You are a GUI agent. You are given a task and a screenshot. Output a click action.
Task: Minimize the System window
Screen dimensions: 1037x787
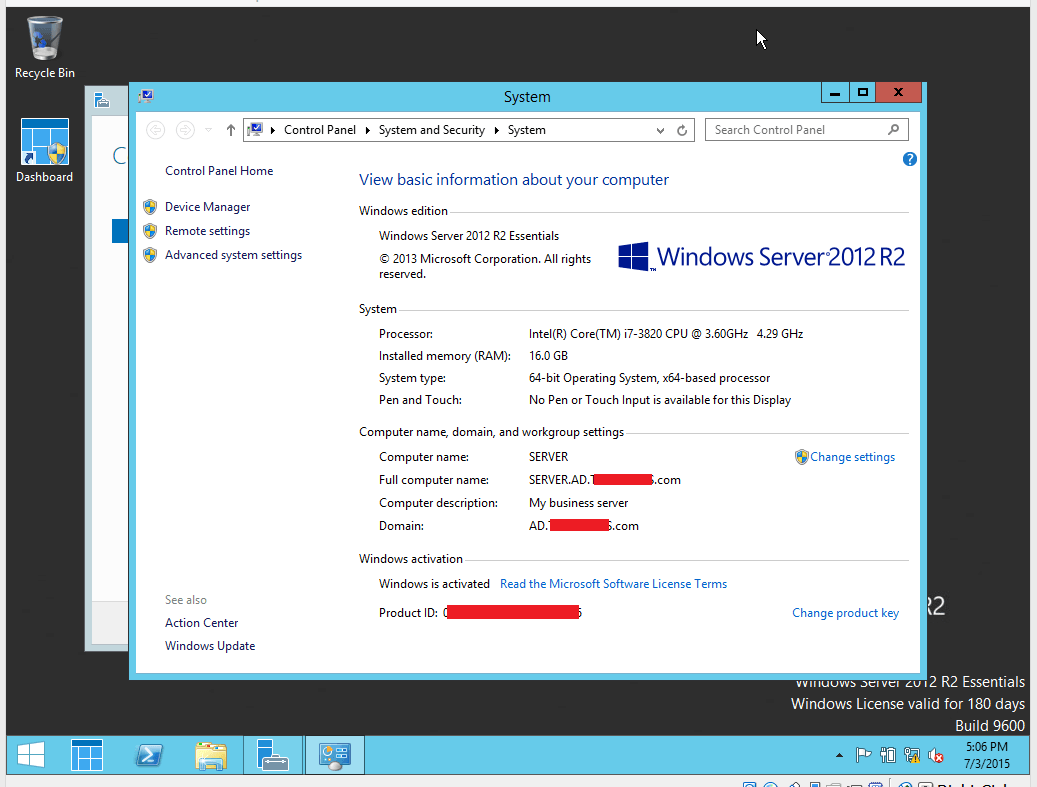[x=835, y=93]
